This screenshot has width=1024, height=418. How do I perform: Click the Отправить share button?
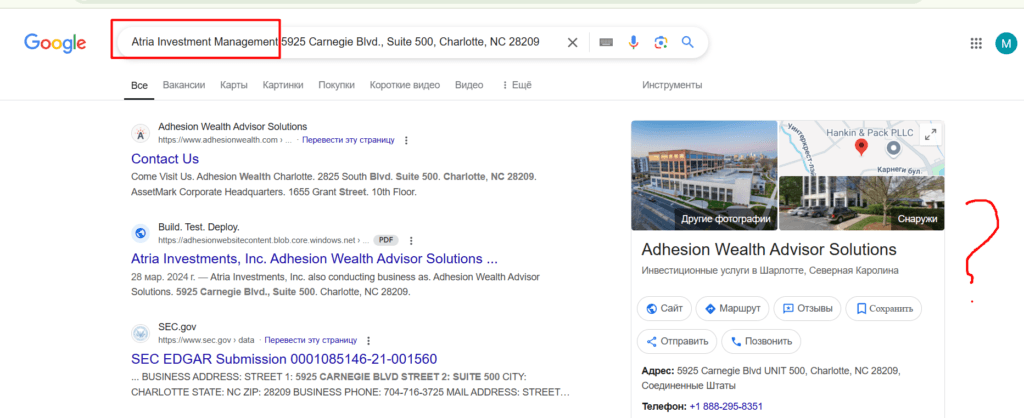677,341
